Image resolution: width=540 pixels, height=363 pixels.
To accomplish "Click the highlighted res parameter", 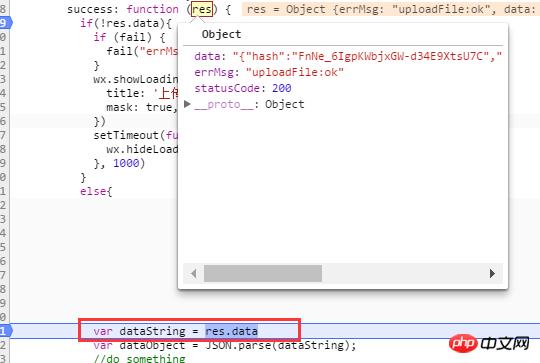I will pos(202,9).
